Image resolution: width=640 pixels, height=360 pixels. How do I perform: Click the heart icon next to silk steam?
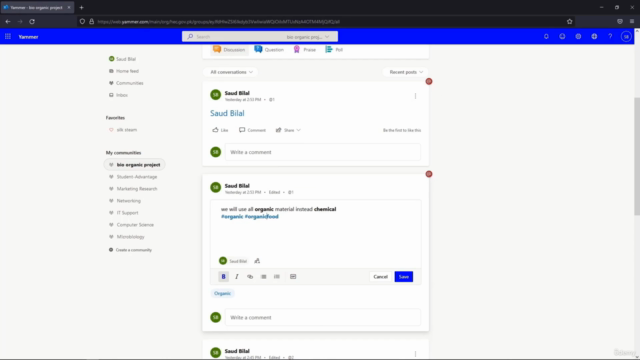pos(111,130)
